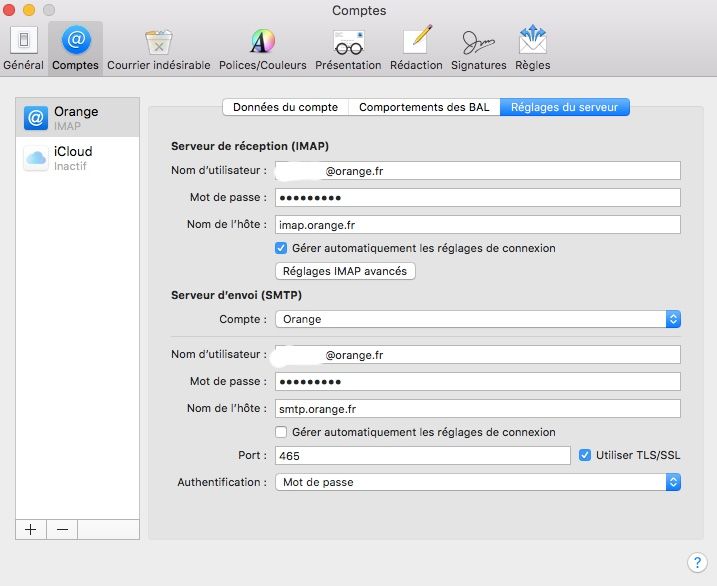
Task: Open the help question mark button
Action: click(697, 562)
